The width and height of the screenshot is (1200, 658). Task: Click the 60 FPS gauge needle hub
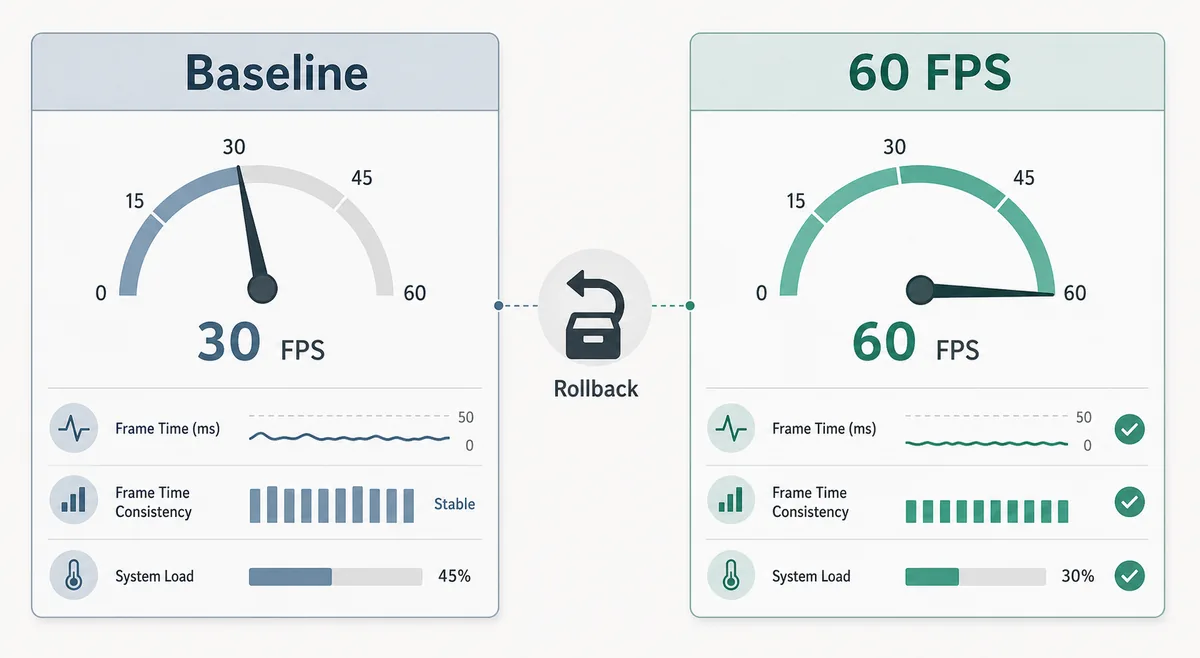[920, 291]
